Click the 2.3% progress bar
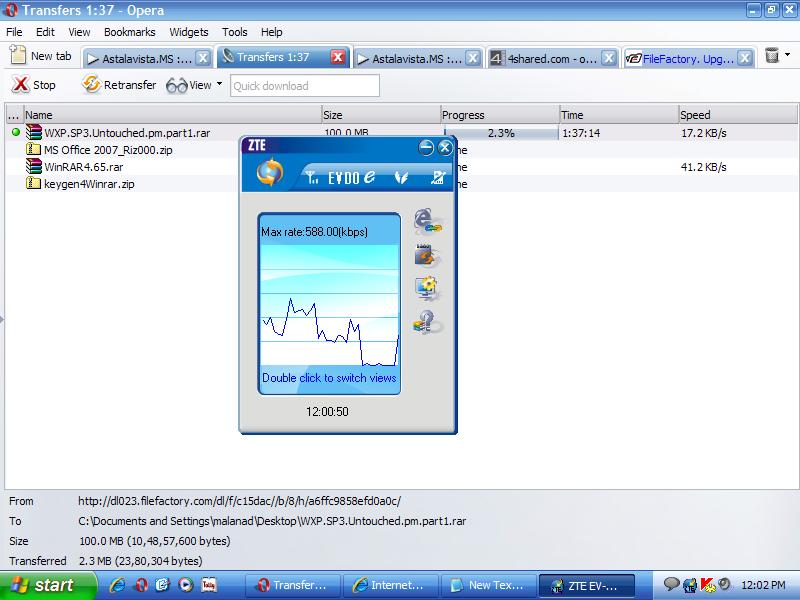The width and height of the screenshot is (800, 600). click(502, 133)
